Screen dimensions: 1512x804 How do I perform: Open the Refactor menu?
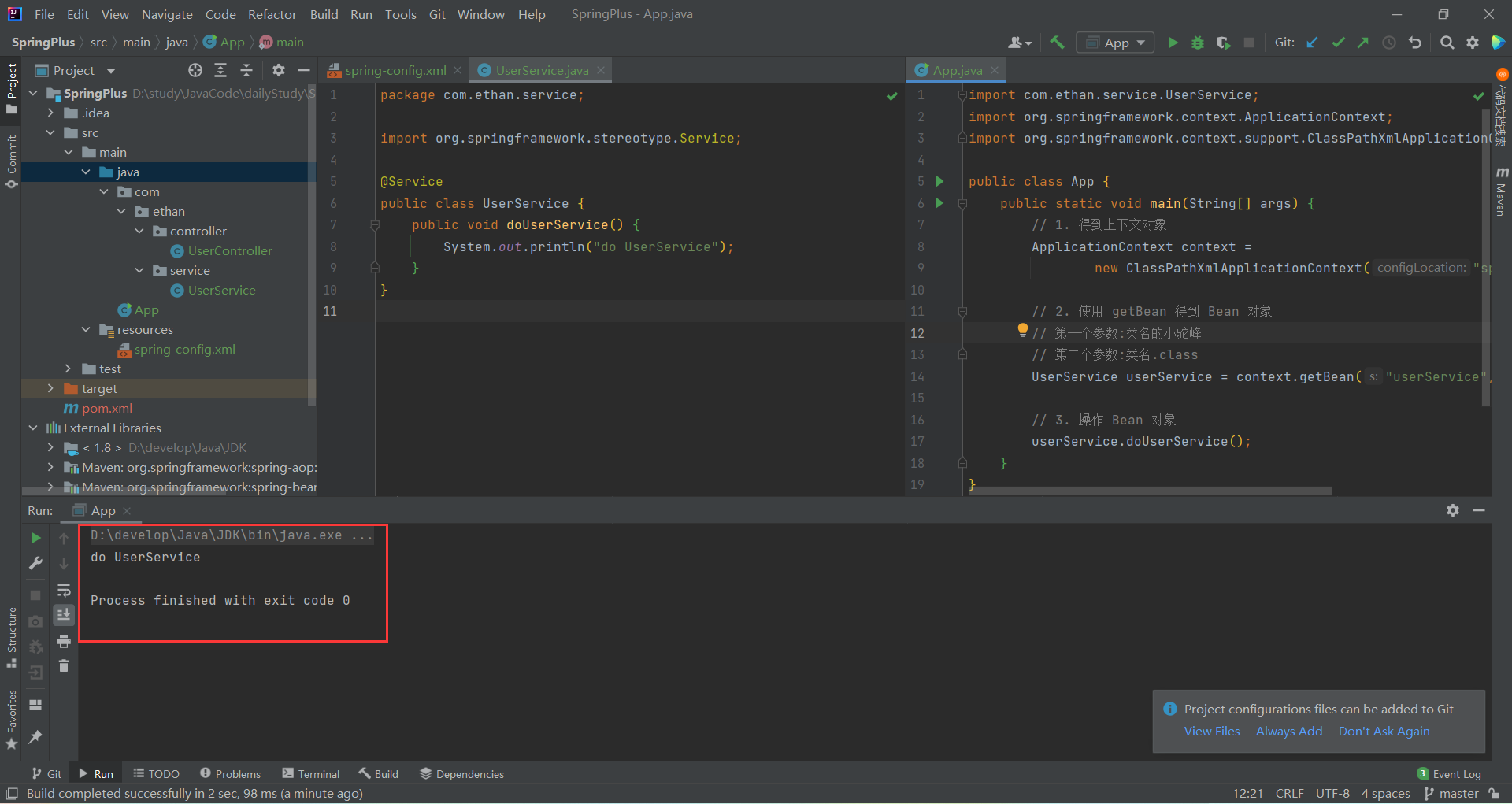[x=272, y=14]
